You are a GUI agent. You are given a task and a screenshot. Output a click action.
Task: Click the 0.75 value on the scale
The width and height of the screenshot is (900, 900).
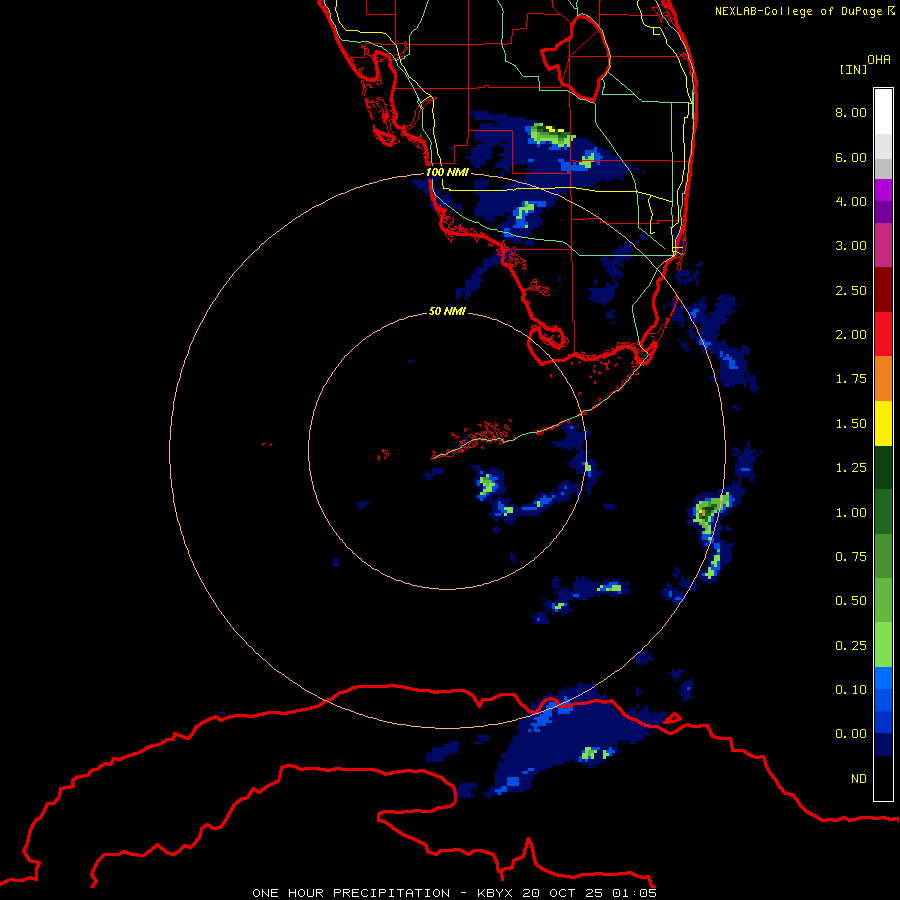(x=851, y=557)
